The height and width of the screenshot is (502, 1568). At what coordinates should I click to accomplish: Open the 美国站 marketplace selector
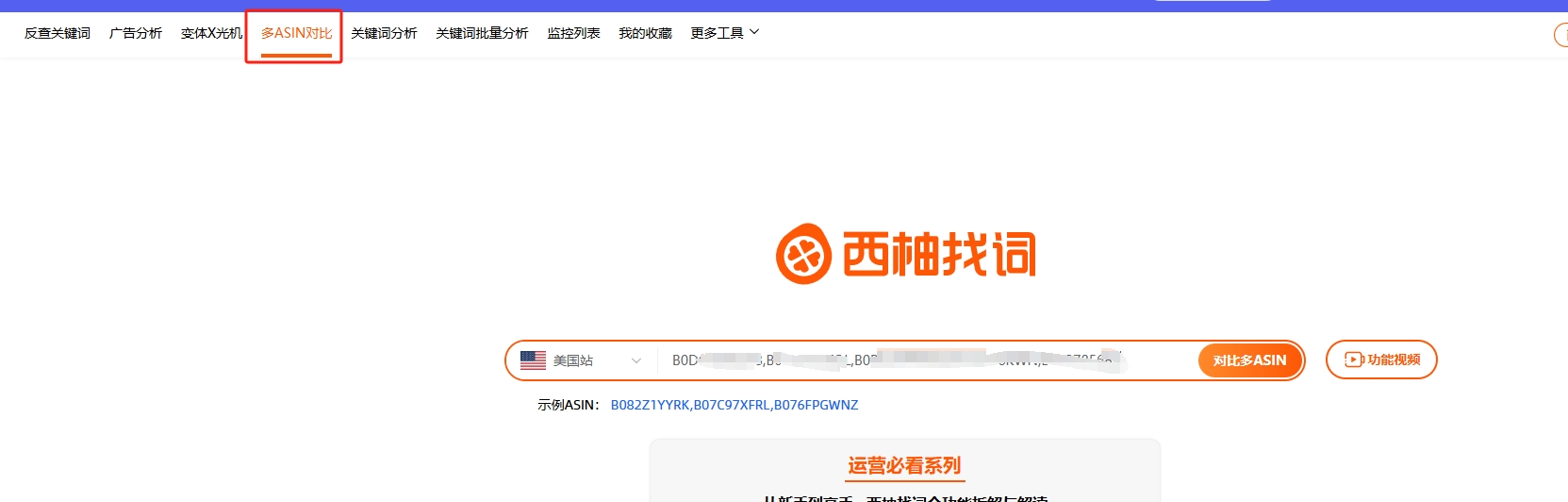(582, 360)
